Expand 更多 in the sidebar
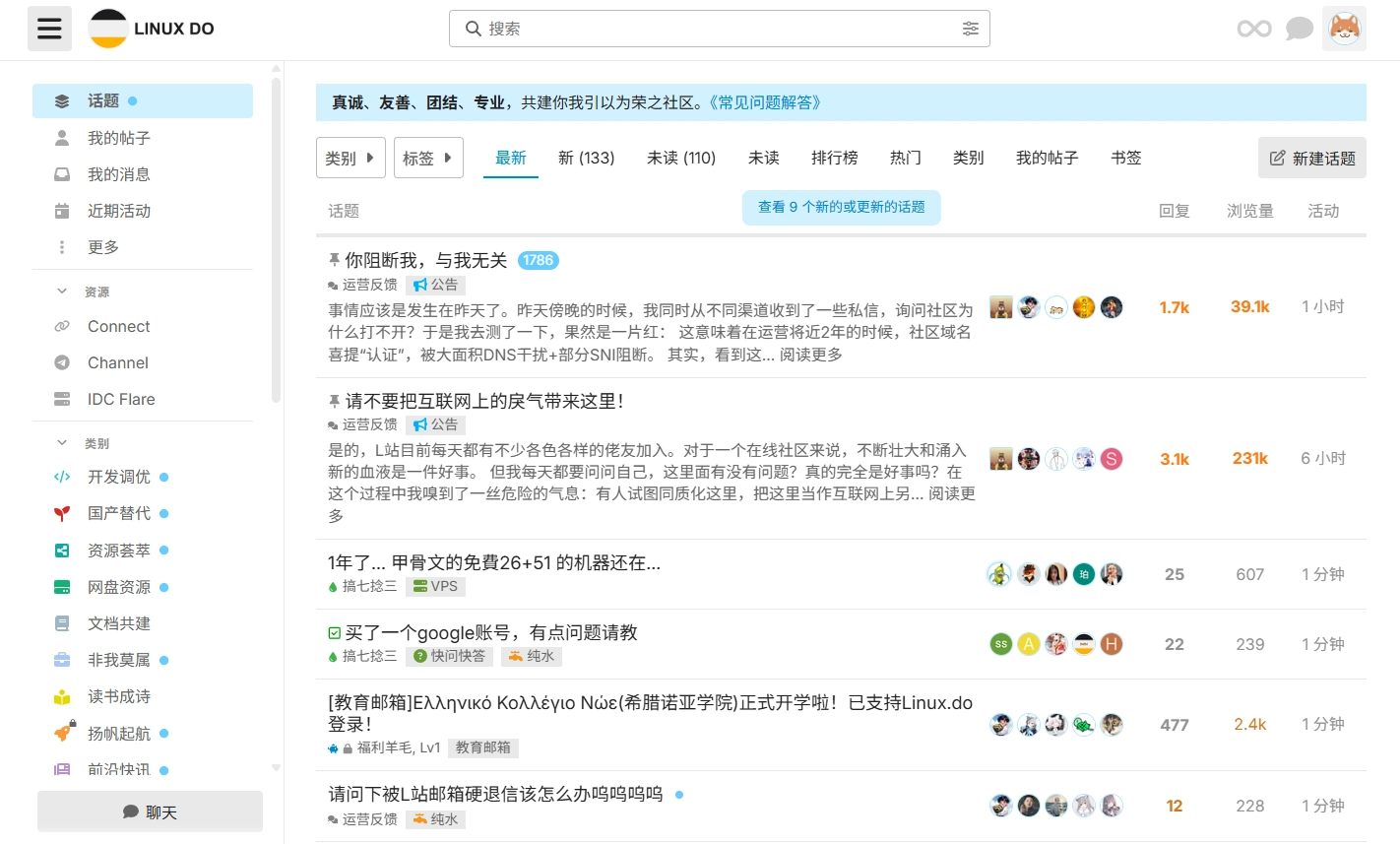Screen dimensions: 1400x844 pyautogui.click(x=102, y=247)
